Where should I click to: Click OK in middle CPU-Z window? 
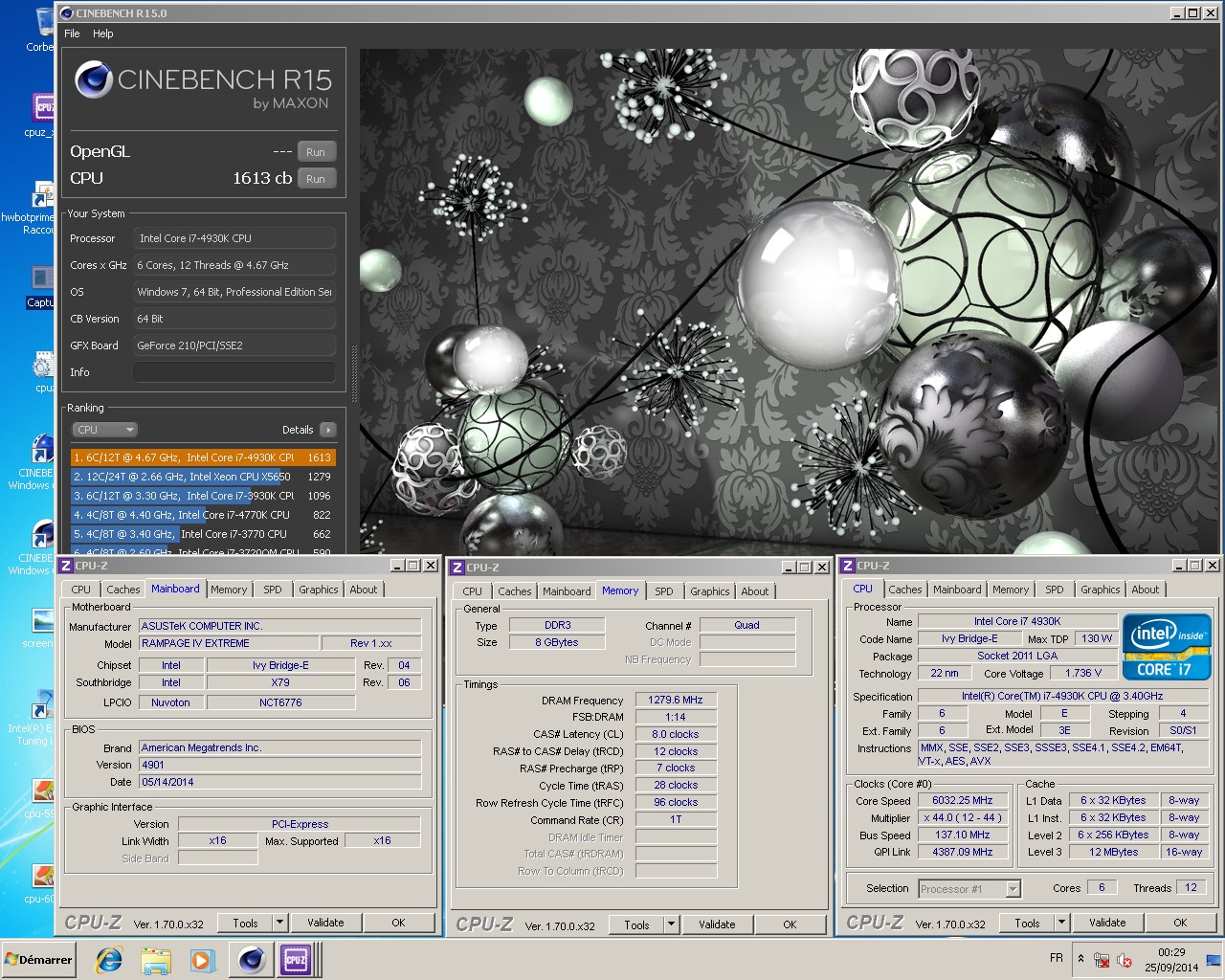(x=790, y=924)
